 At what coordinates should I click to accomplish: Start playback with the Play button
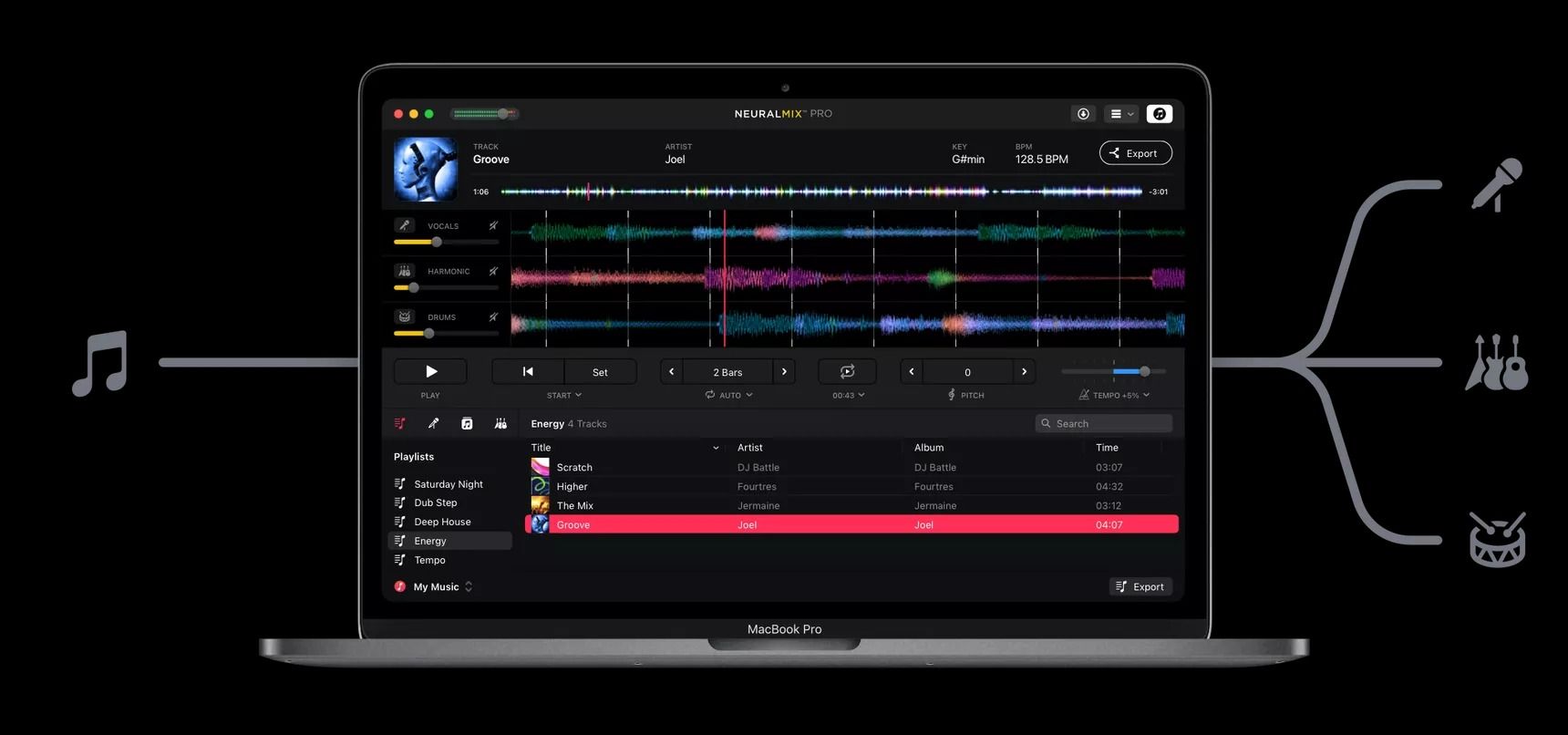[430, 371]
